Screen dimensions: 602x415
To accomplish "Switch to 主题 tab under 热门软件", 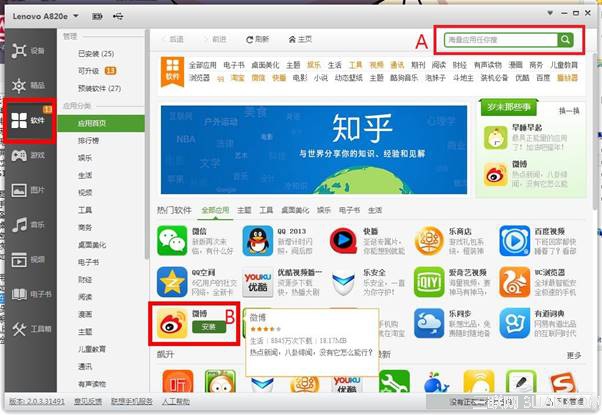I will tap(244, 210).
